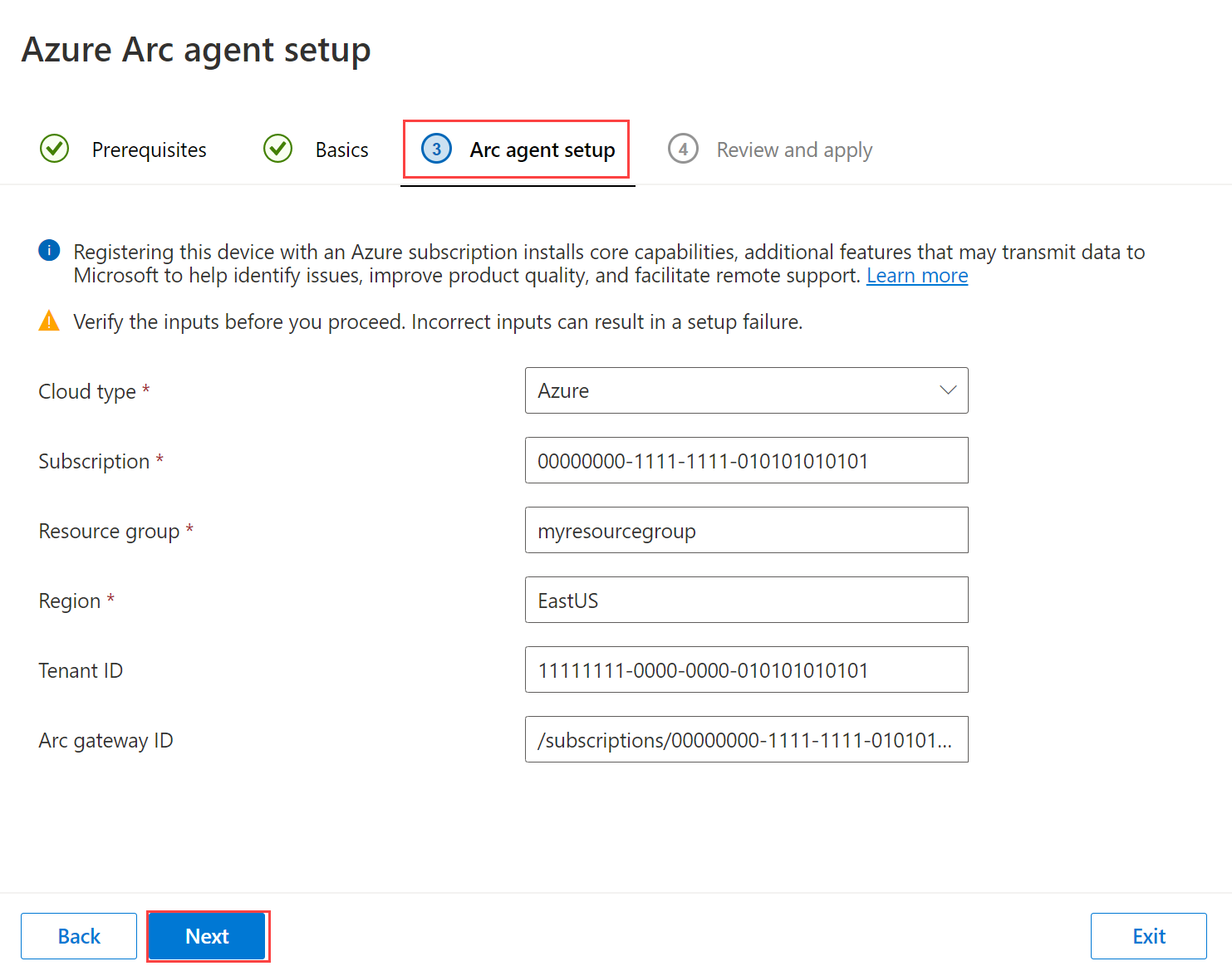Screen dimensions: 1232x966
Task: Click the Exit button
Action: click(1149, 936)
